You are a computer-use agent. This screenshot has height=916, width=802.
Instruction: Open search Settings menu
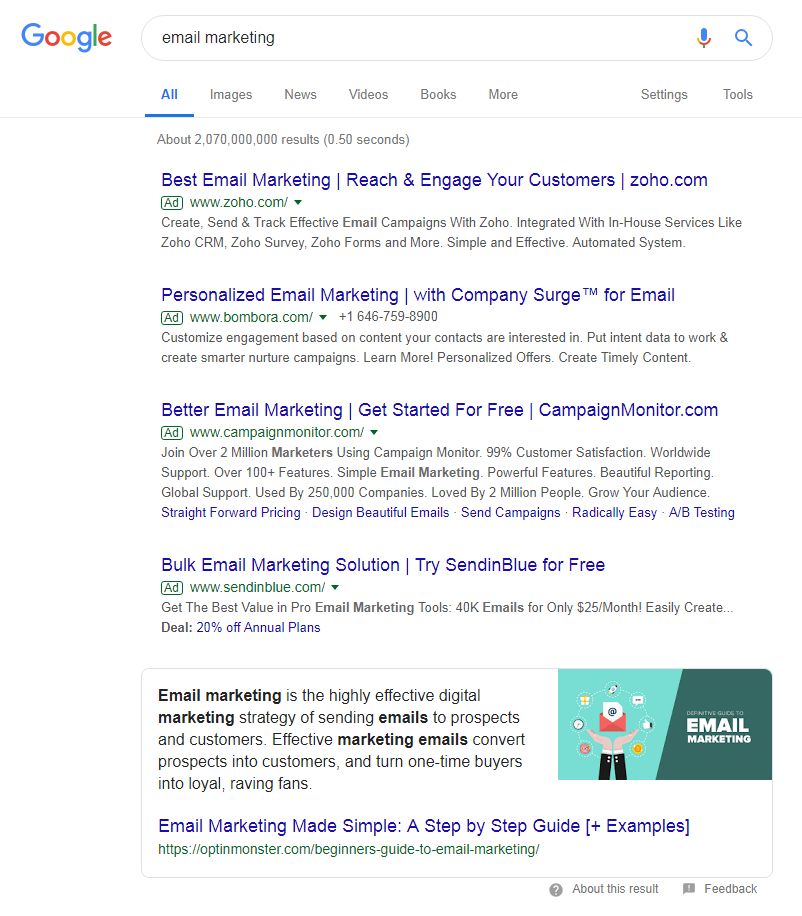click(x=664, y=95)
